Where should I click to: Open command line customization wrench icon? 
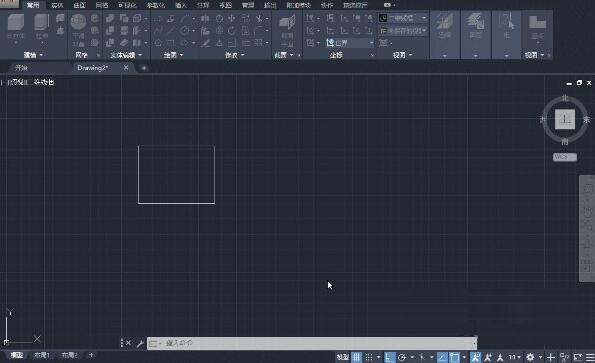pos(140,344)
